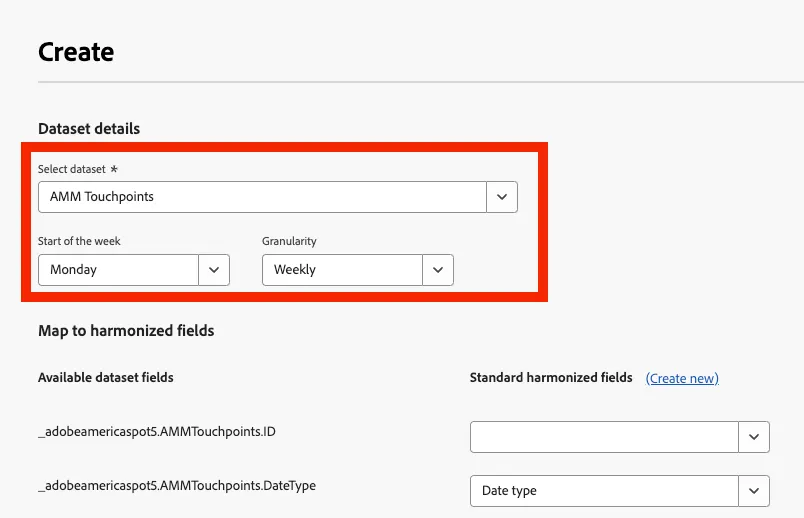
Task: Open chevron for the Date type field
Action: [x=754, y=491]
